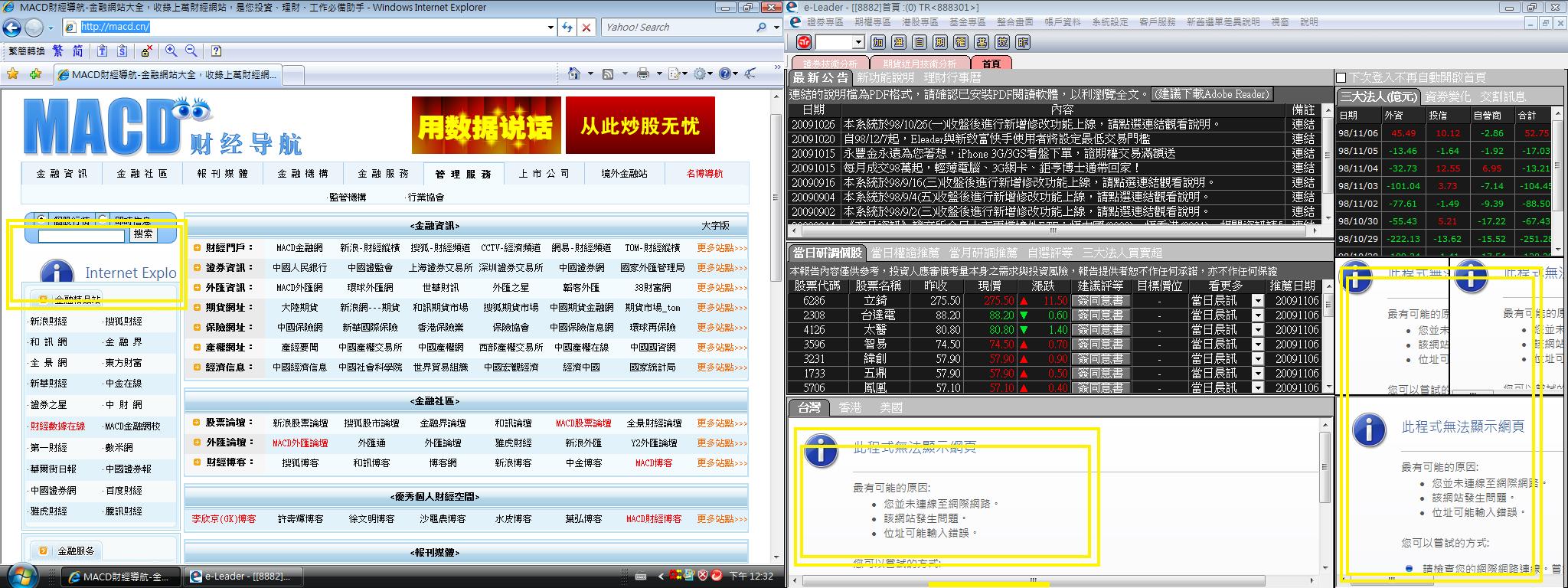Switch to 證券技術分析 tab
Screen dimensions: 1568x588
pos(830,64)
